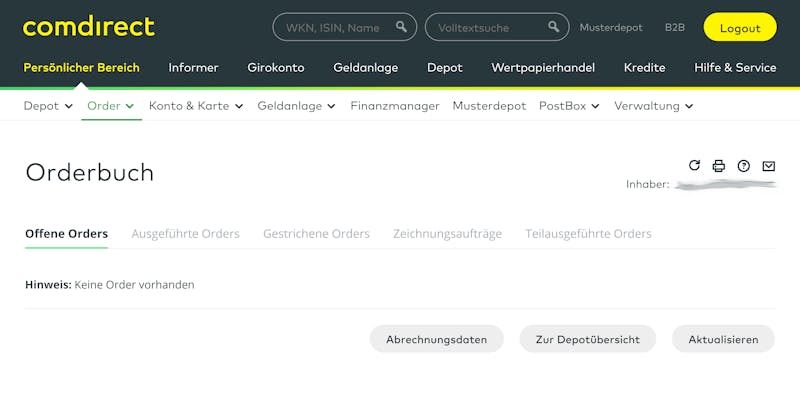
Task: Expand the Konto & Karte dropdown
Action: [196, 106]
